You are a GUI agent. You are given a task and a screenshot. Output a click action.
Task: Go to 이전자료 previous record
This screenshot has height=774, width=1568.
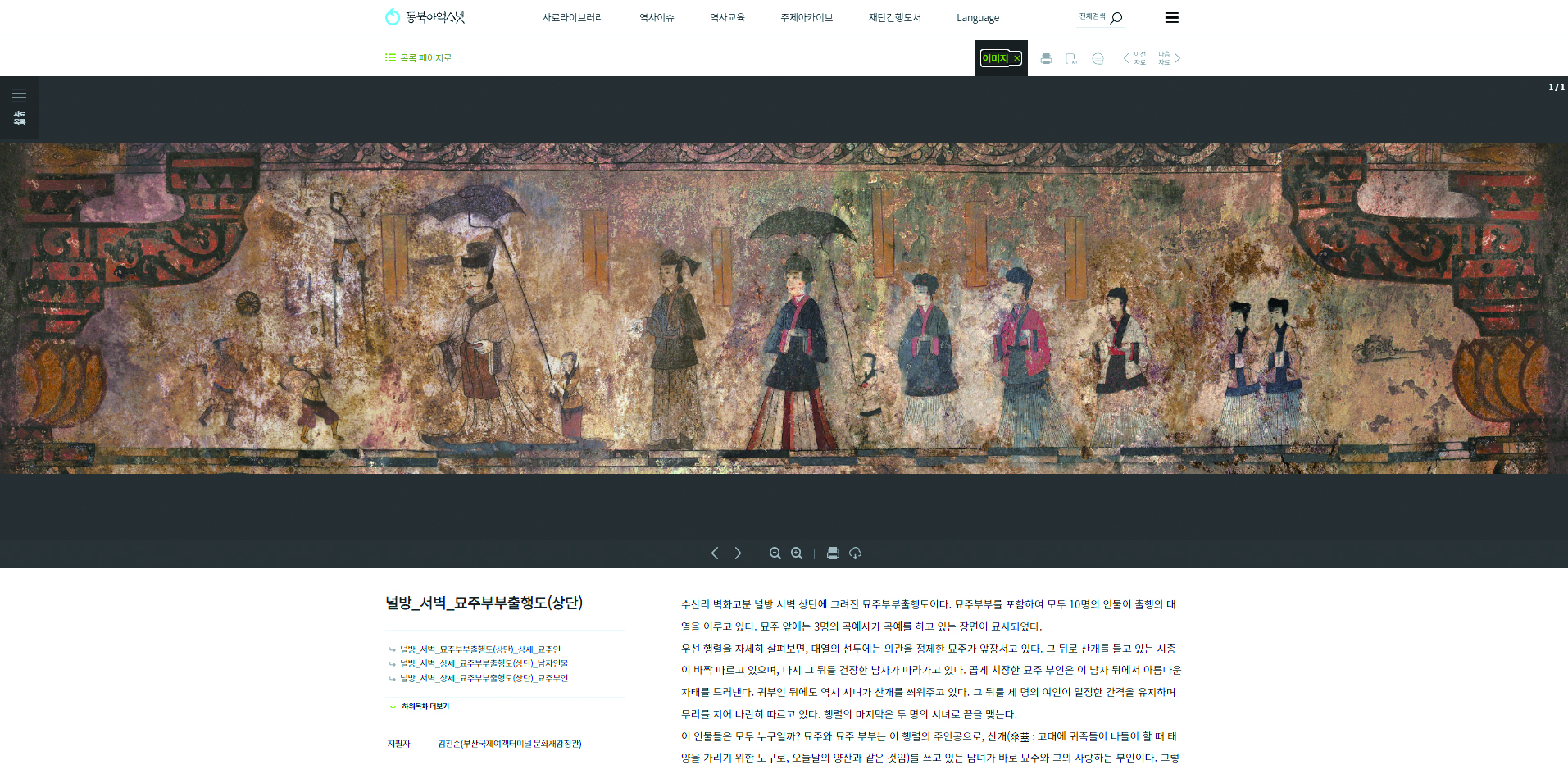tap(1134, 58)
